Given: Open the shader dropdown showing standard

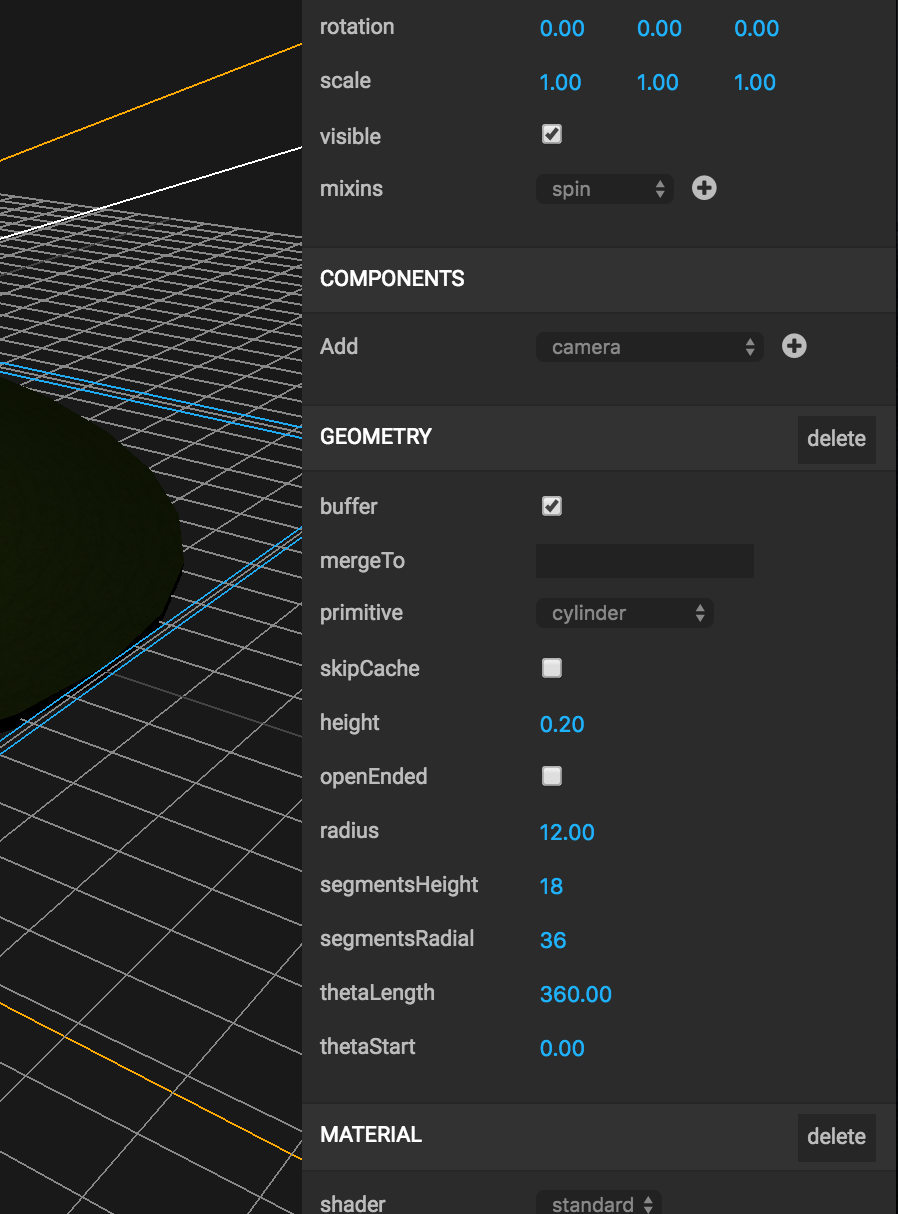Looking at the screenshot, I should click(x=597, y=1203).
